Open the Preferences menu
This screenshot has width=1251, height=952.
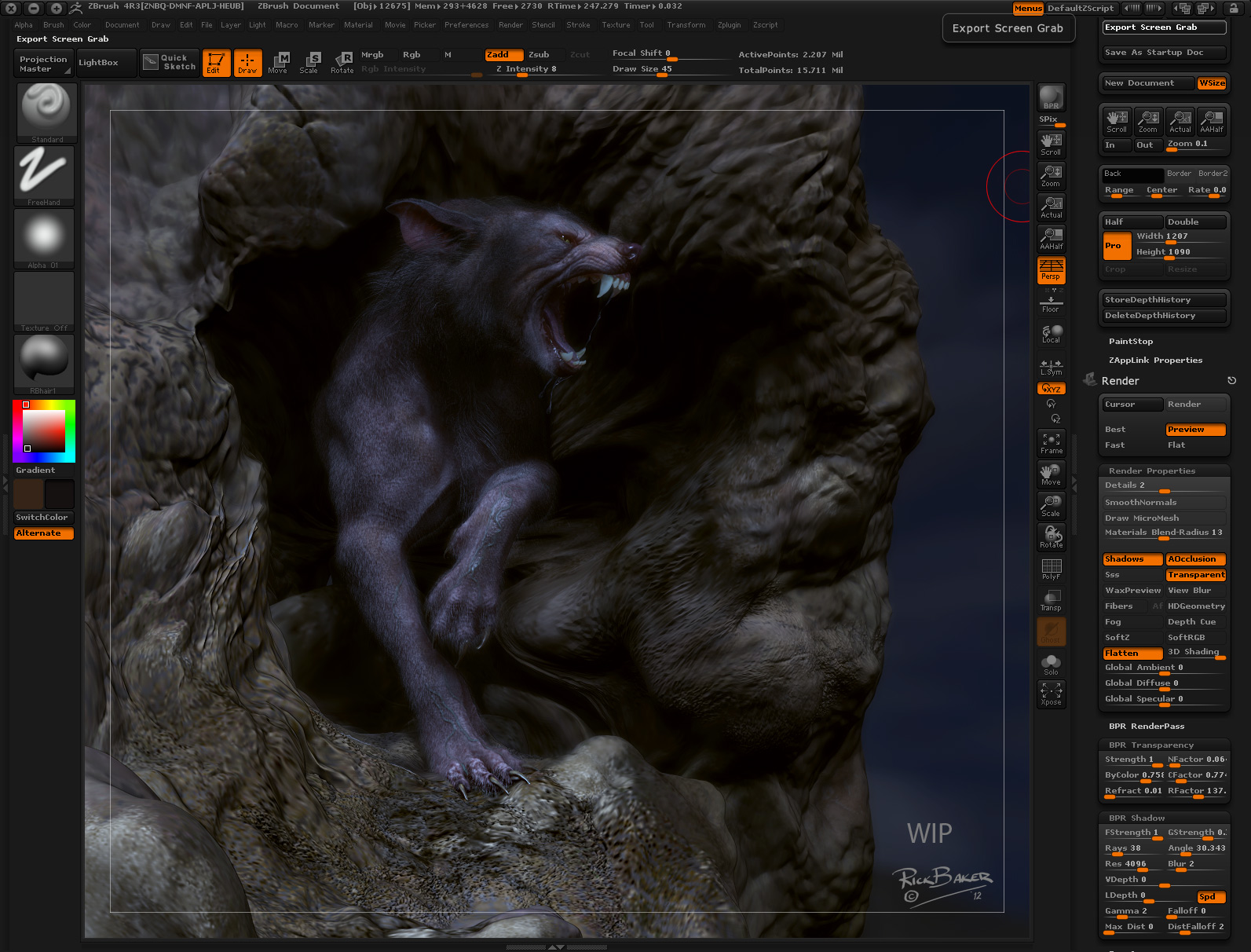pos(466,25)
